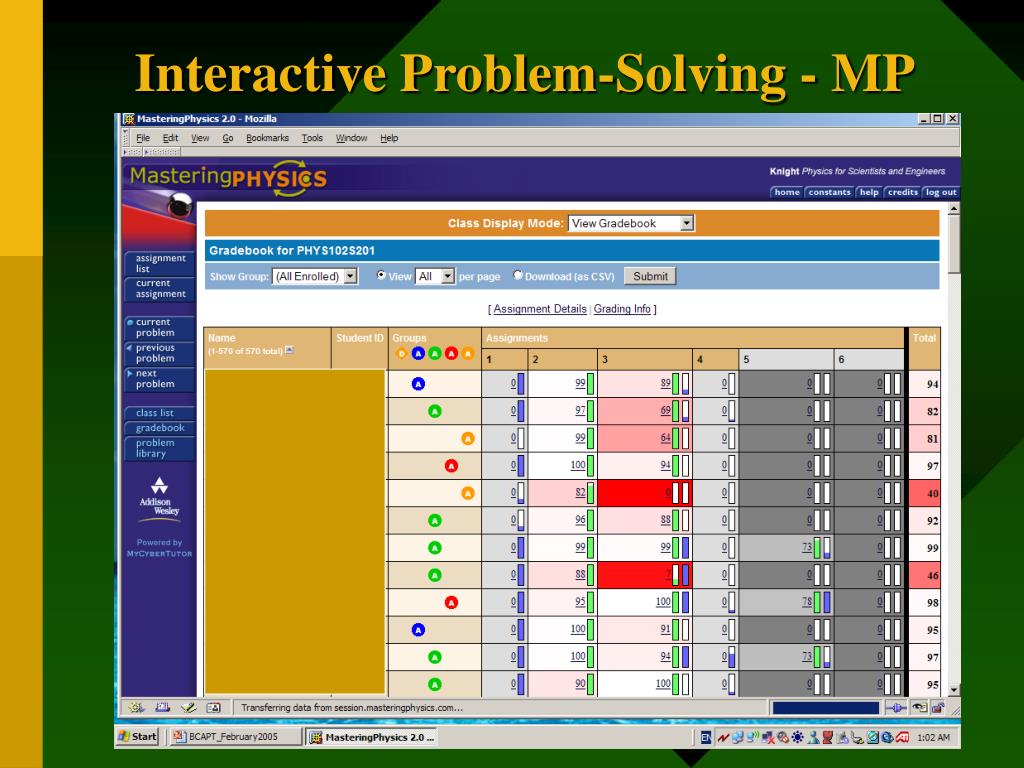
Task: Open Mail & Newsgroups status bar icon
Action: [x=163, y=707]
